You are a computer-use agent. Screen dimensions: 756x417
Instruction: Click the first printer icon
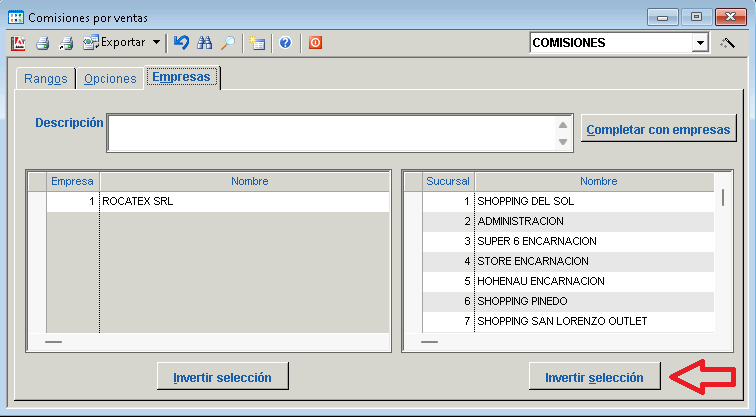(42, 43)
